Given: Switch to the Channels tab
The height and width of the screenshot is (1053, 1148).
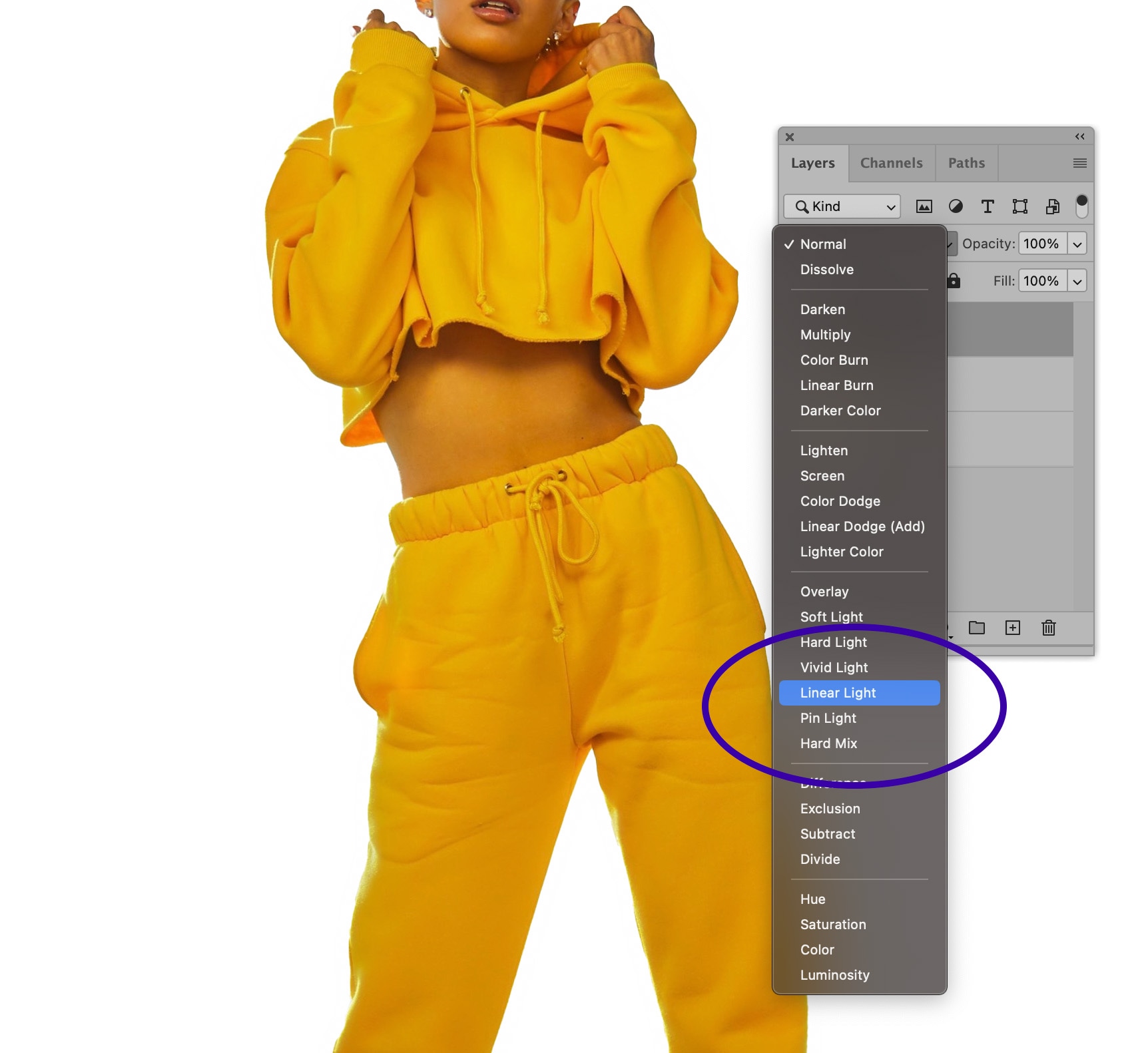Looking at the screenshot, I should click(x=891, y=163).
